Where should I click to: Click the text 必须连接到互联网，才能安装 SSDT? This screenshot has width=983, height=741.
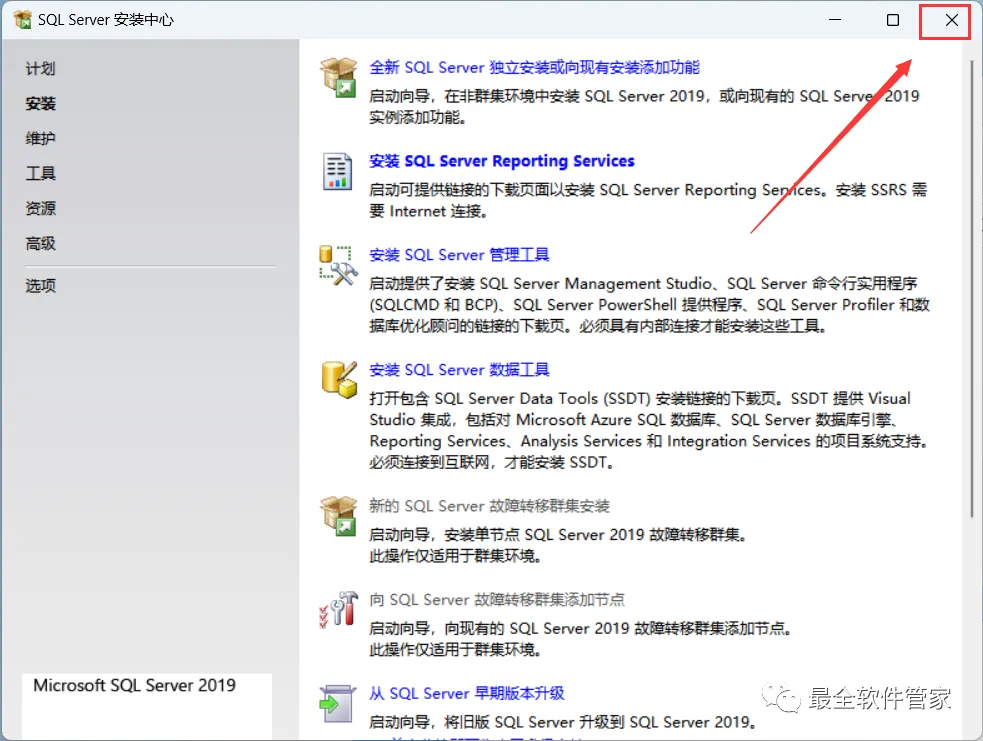tap(492, 463)
